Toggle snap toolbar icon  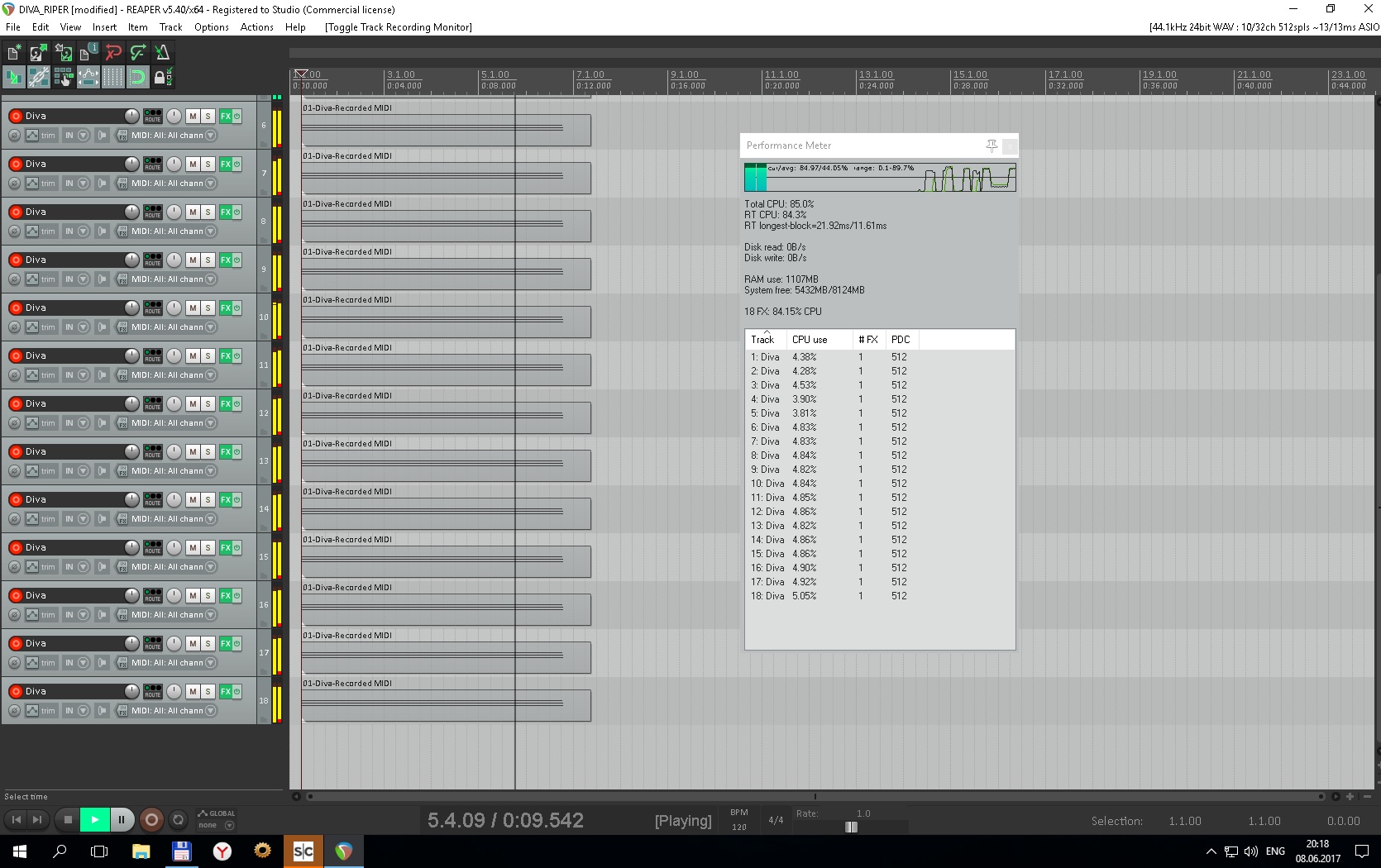pyautogui.click(x=138, y=78)
